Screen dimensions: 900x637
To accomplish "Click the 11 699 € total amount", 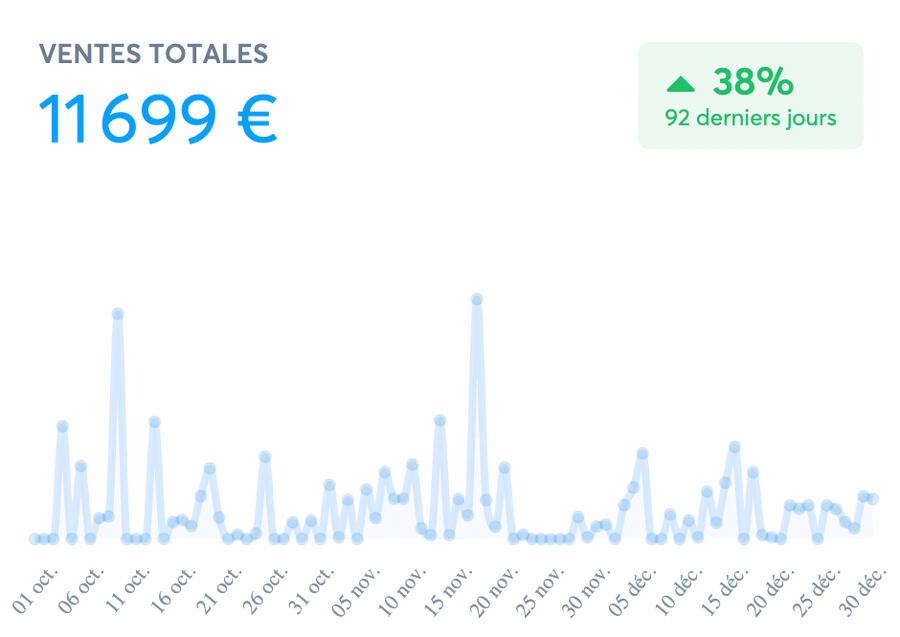I will (x=157, y=120).
